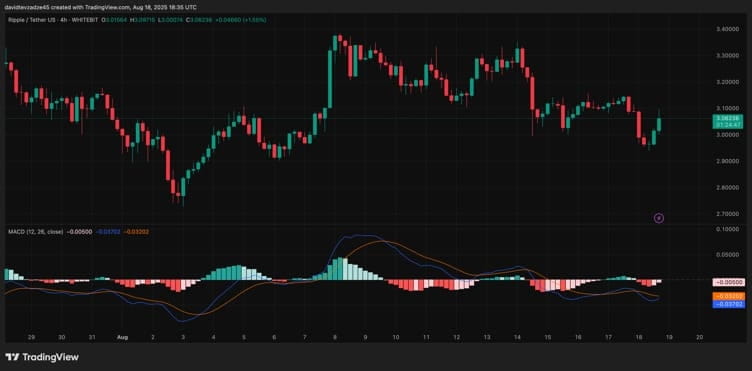Click the Aug label on the time axis

point(122,337)
